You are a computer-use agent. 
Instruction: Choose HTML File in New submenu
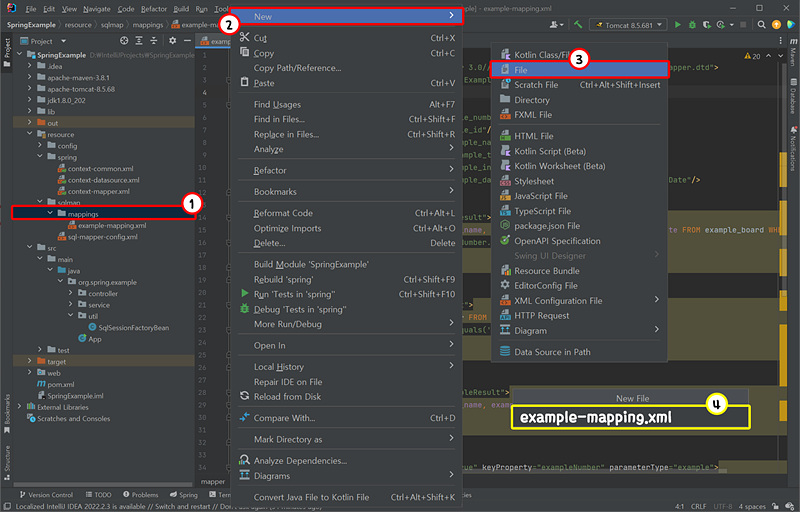pos(579,136)
